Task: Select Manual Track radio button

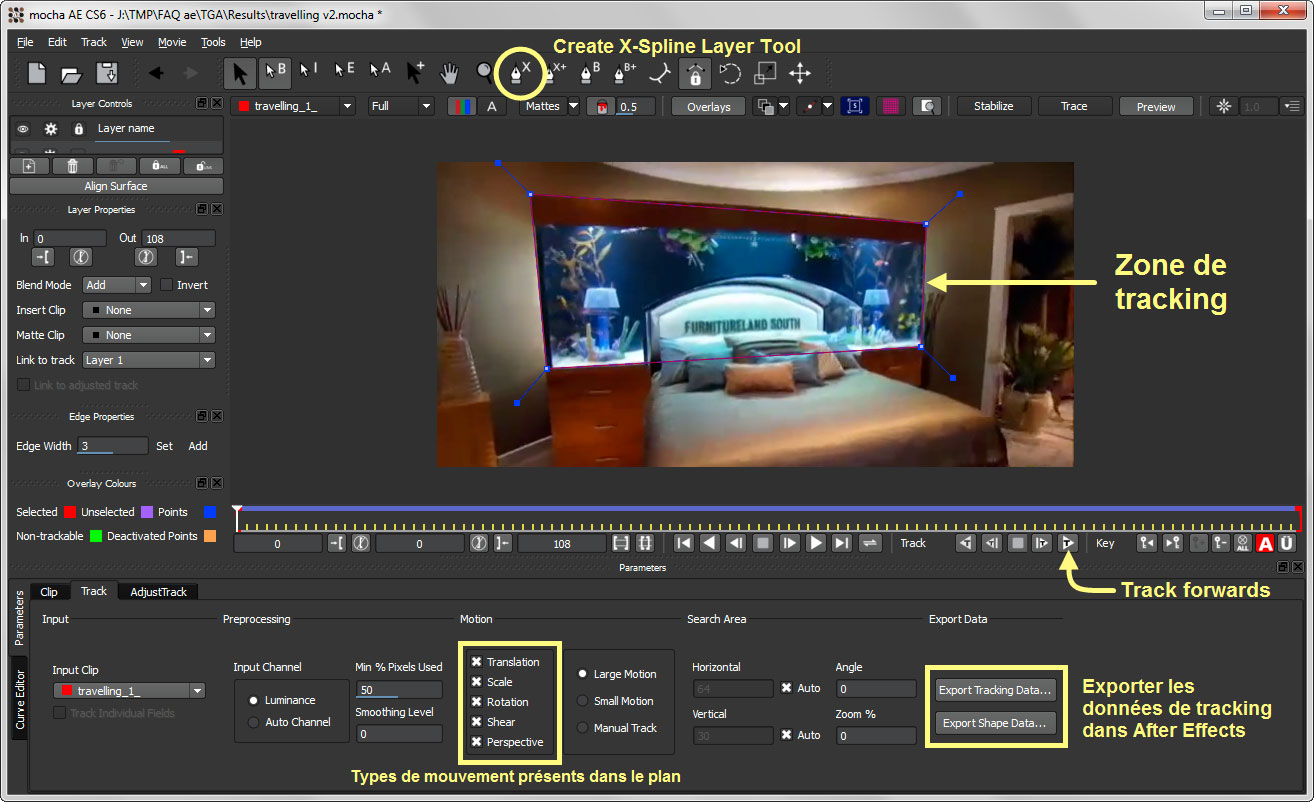Action: pos(582,728)
